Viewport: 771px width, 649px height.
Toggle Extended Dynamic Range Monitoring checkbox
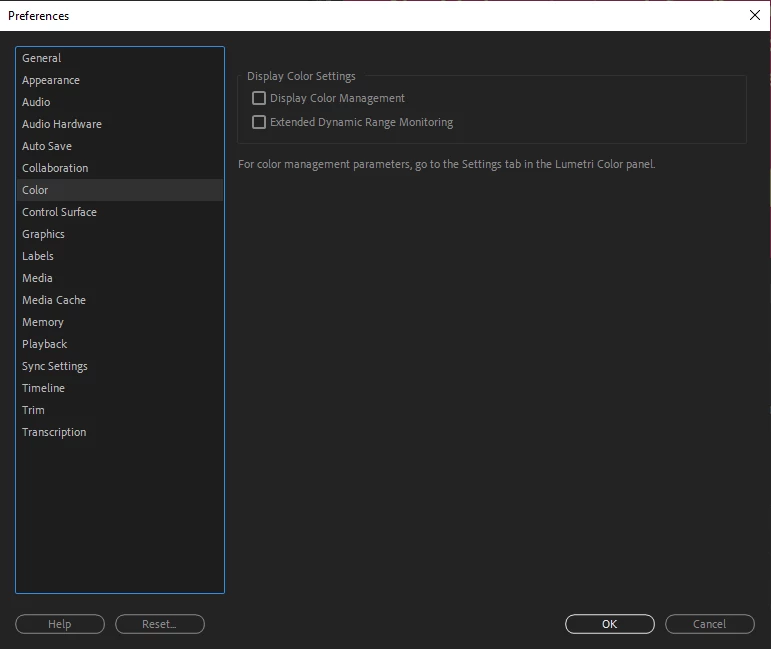click(259, 122)
